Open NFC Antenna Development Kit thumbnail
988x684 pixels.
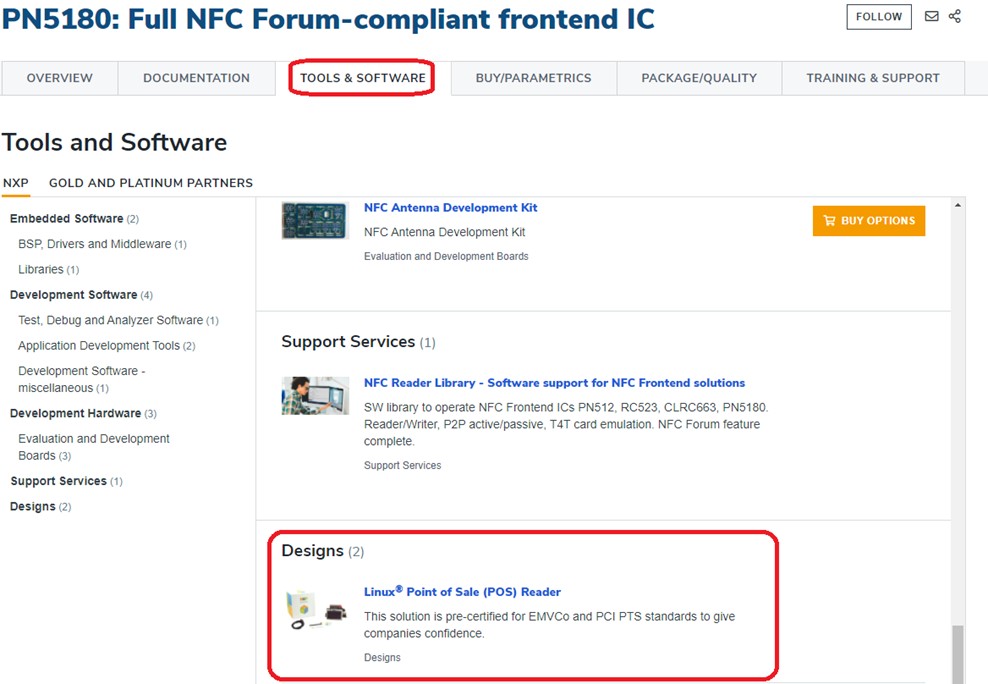point(314,220)
